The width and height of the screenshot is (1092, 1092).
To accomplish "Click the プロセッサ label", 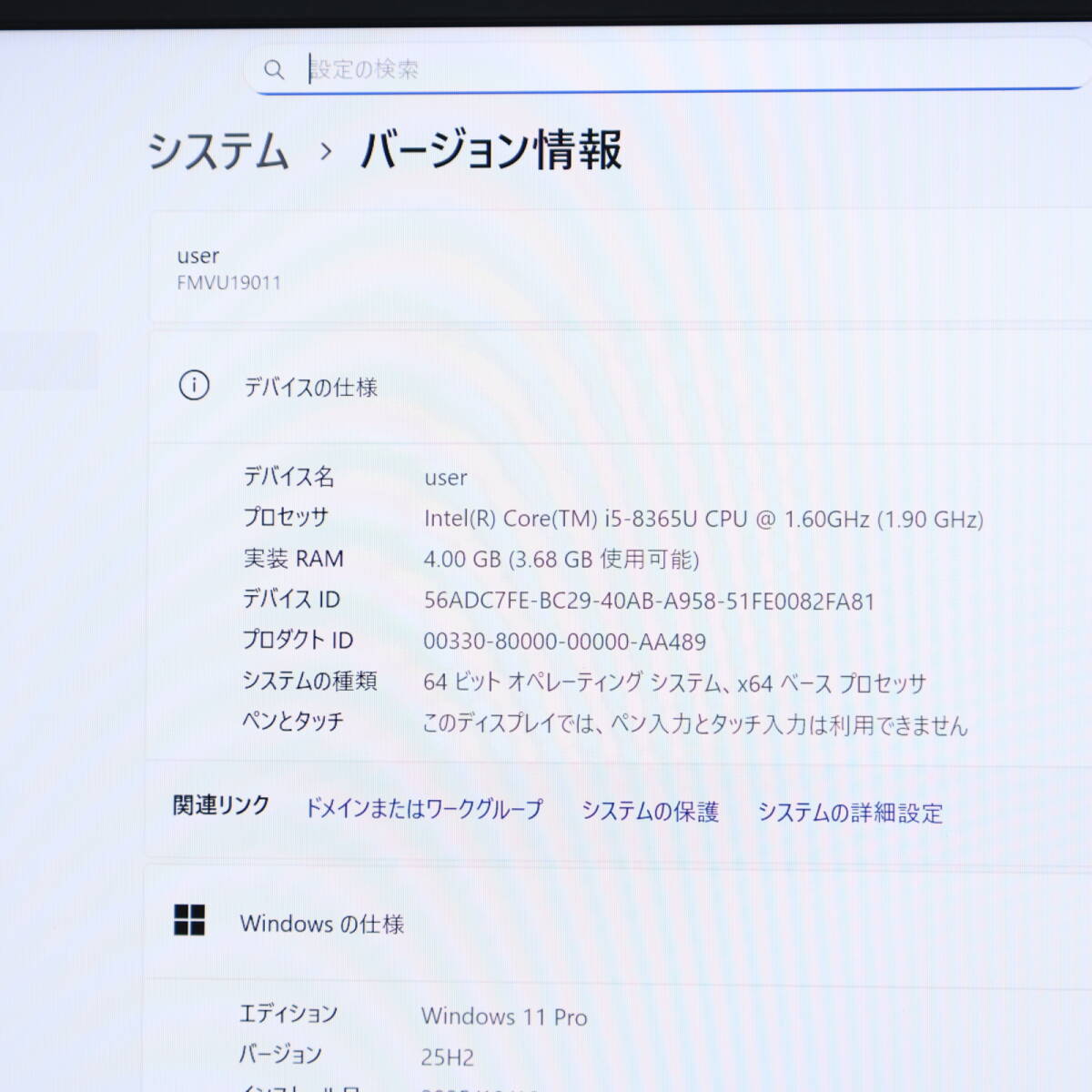I will [286, 517].
